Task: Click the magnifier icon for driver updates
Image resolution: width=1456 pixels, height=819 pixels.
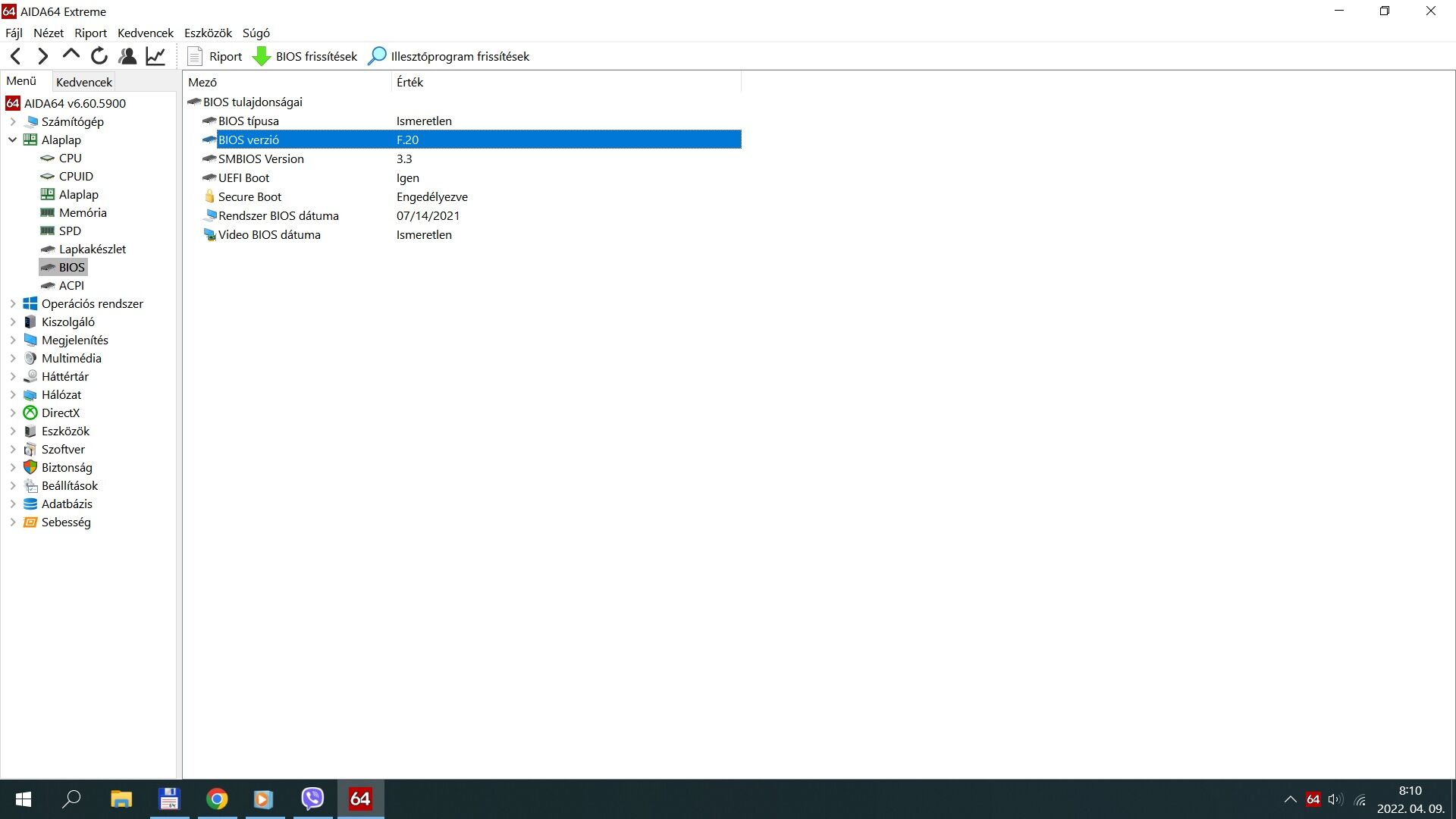Action: tap(377, 56)
